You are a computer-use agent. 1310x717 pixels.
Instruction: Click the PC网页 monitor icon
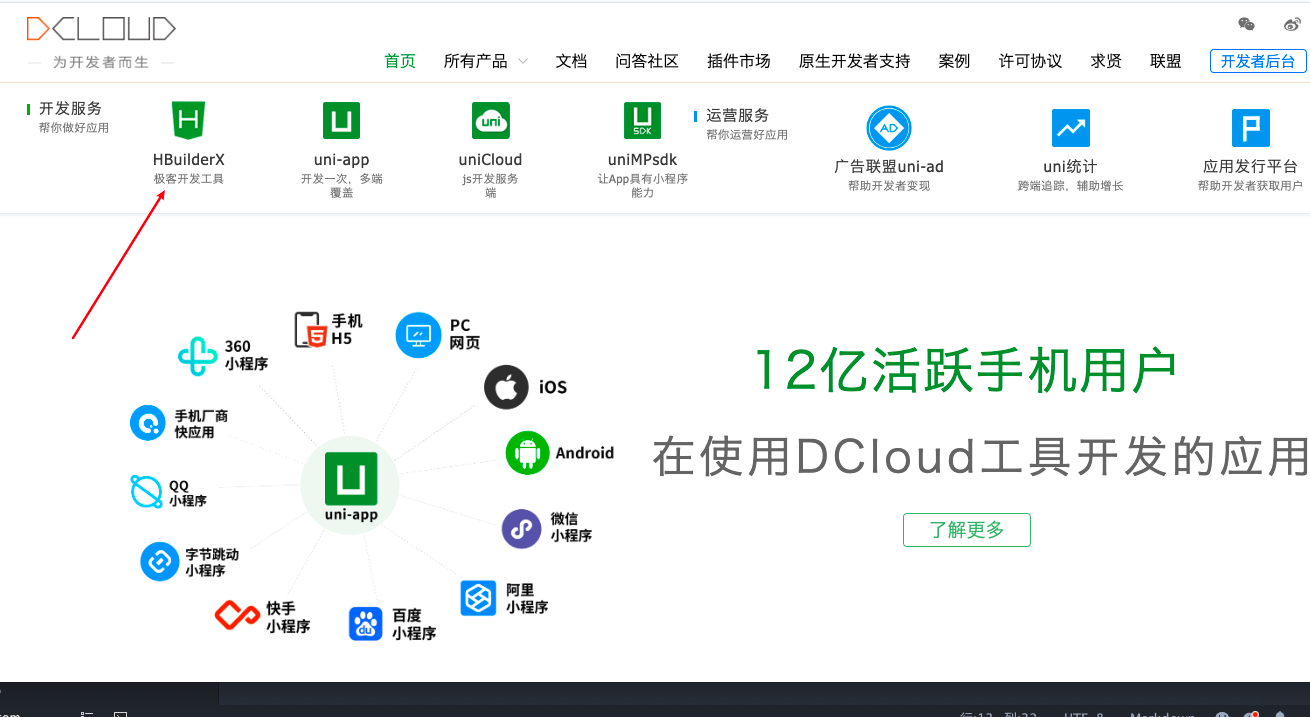point(419,334)
